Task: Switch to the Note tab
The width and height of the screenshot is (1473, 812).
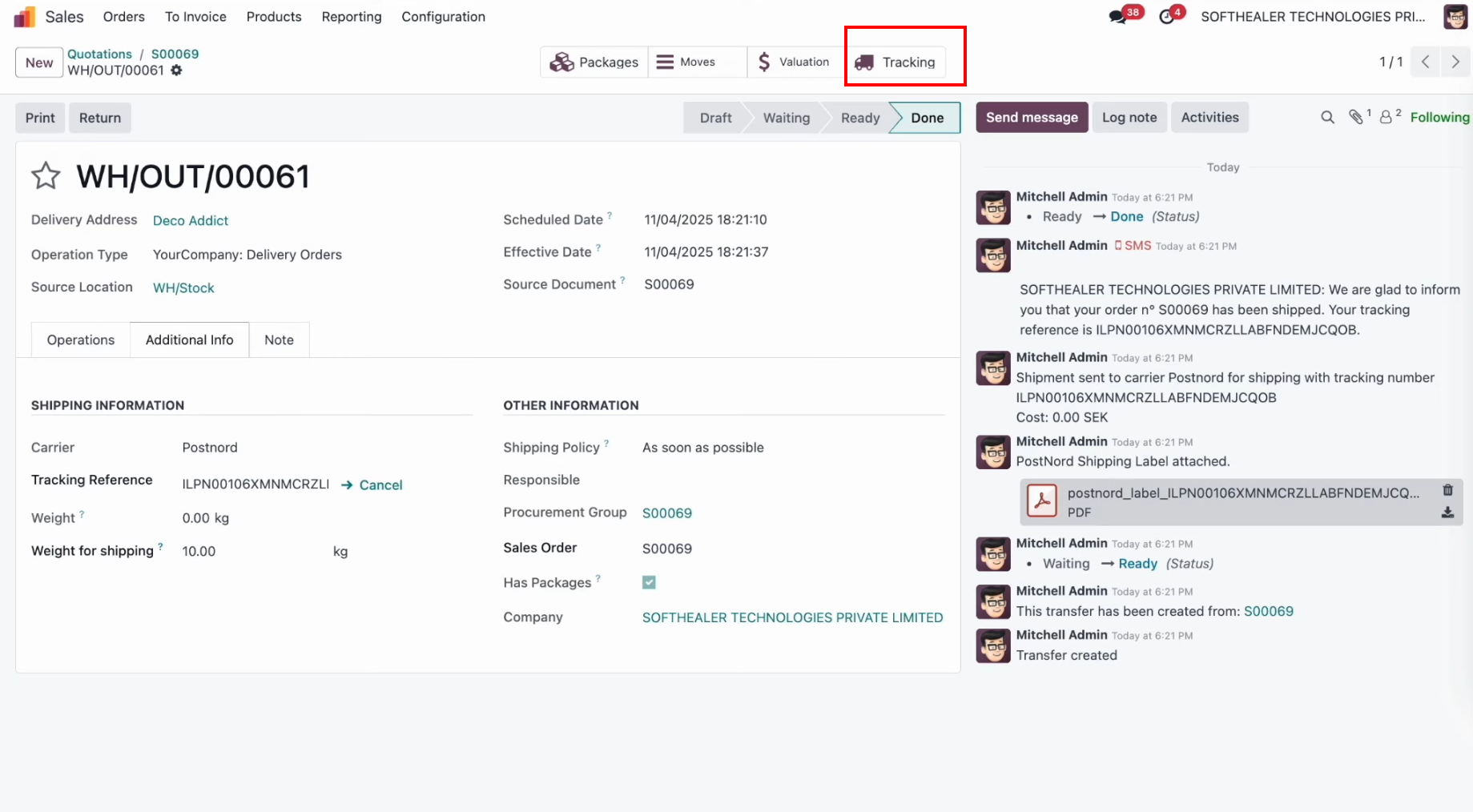Action: point(279,340)
